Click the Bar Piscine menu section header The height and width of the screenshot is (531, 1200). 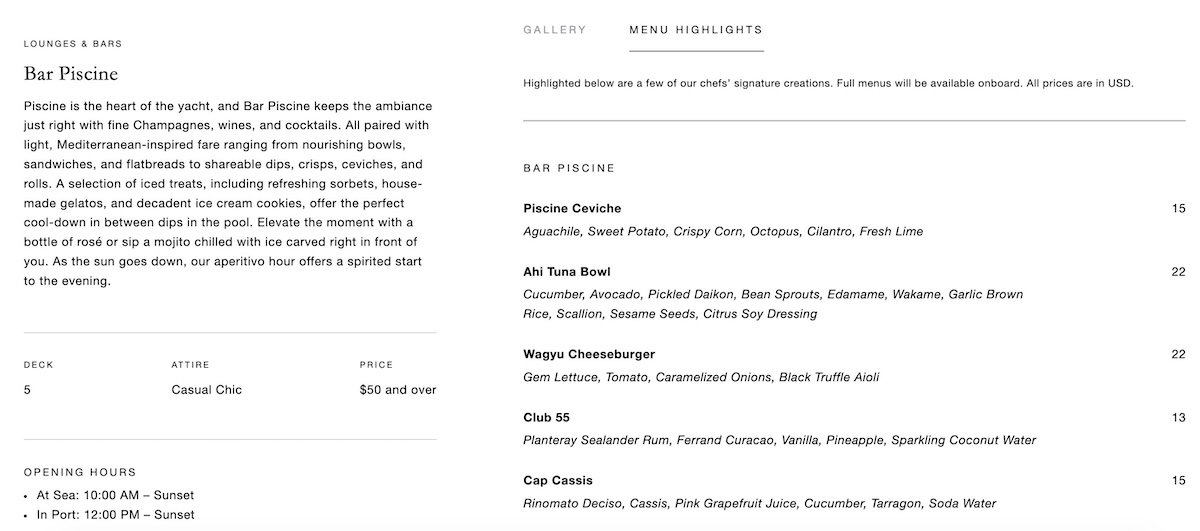pyautogui.click(x=569, y=168)
